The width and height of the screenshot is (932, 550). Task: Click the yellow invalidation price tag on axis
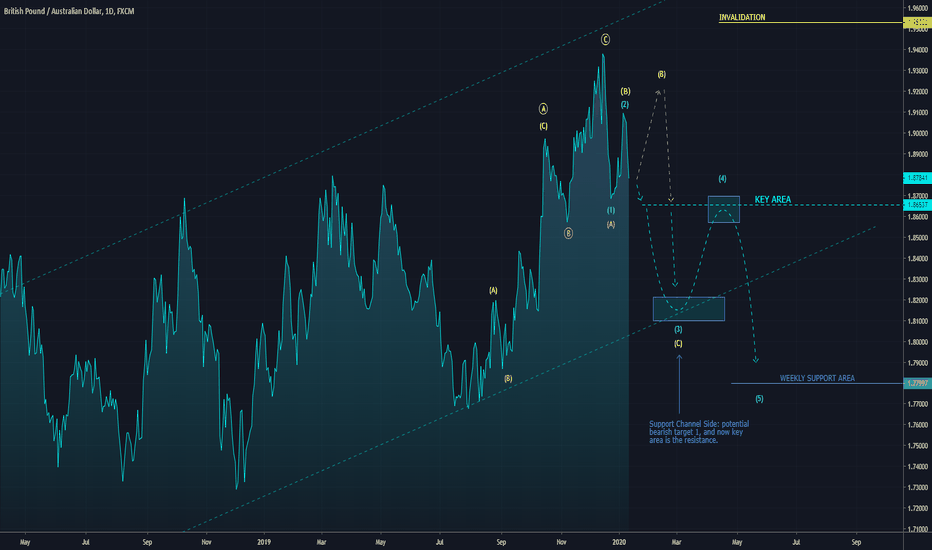pyautogui.click(x=915, y=21)
